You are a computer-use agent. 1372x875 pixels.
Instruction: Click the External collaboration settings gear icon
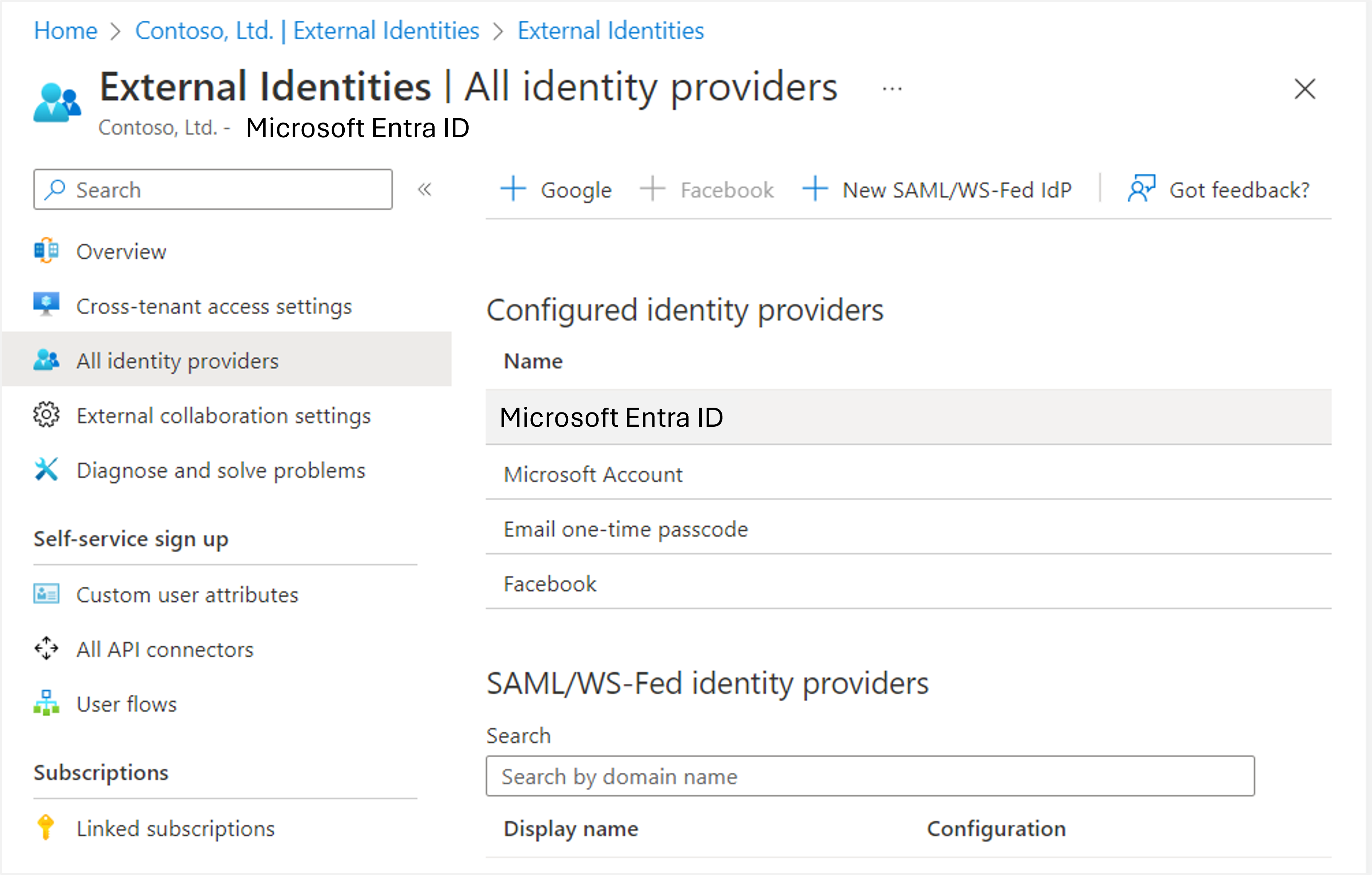coord(46,414)
